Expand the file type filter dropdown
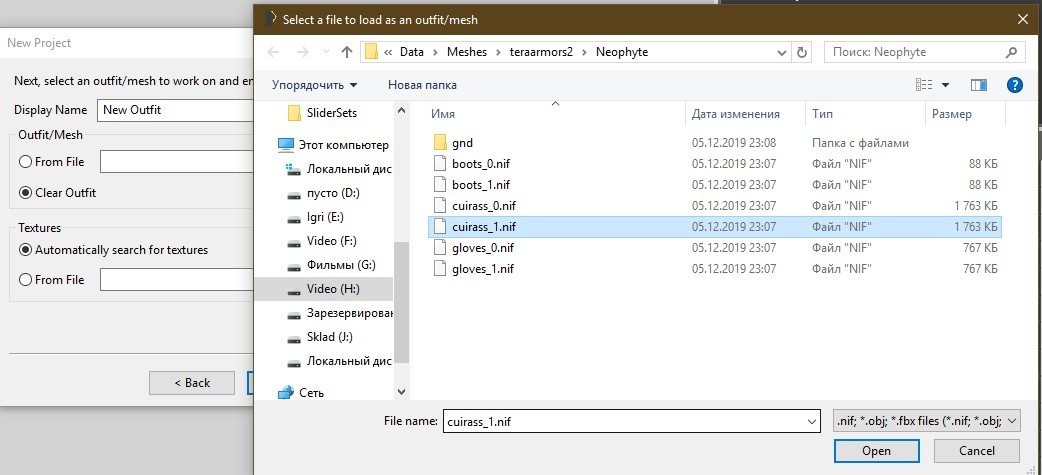This screenshot has width=1042, height=475. click(x=1012, y=422)
